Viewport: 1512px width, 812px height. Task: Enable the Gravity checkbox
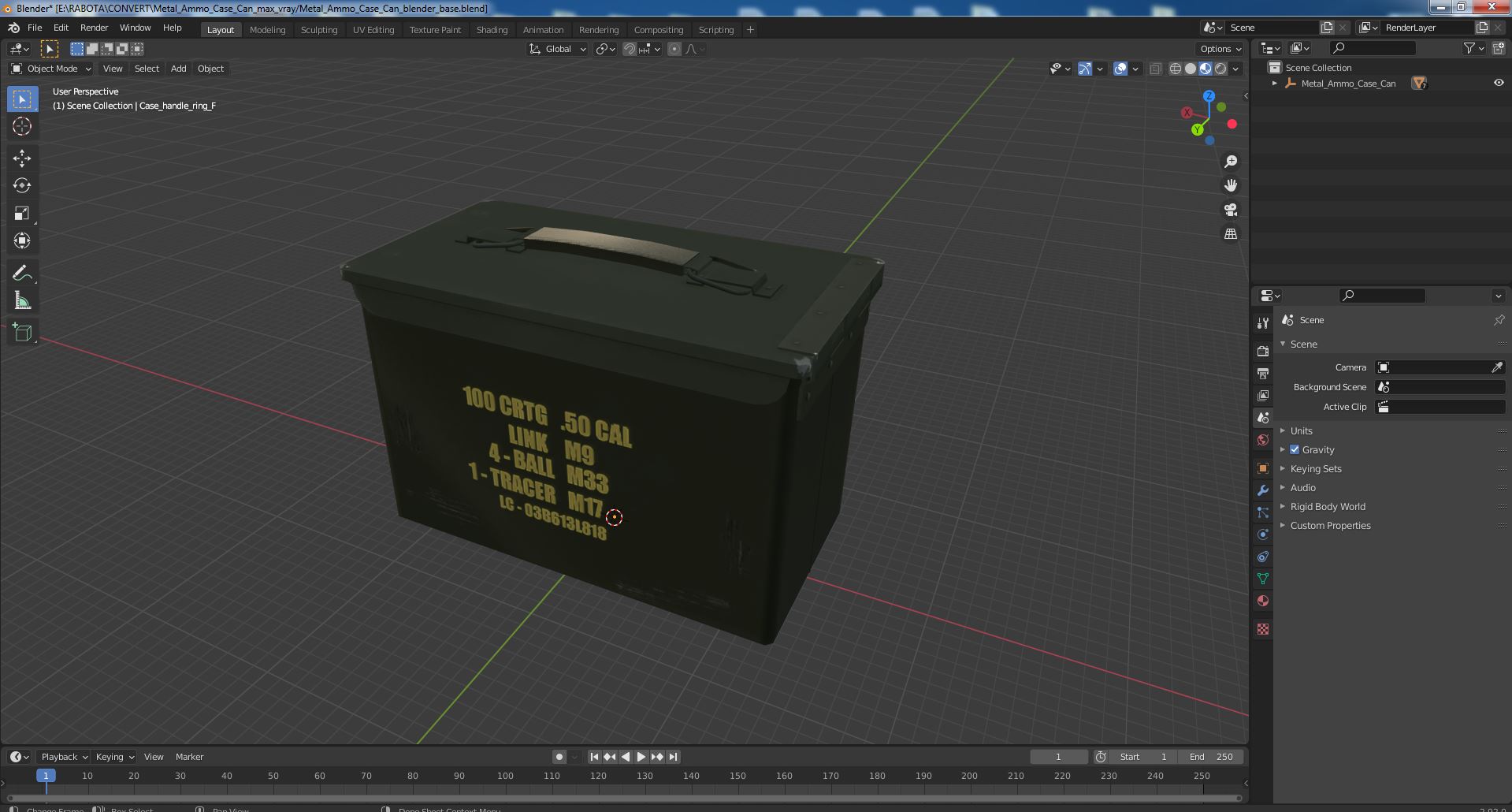coord(1295,449)
